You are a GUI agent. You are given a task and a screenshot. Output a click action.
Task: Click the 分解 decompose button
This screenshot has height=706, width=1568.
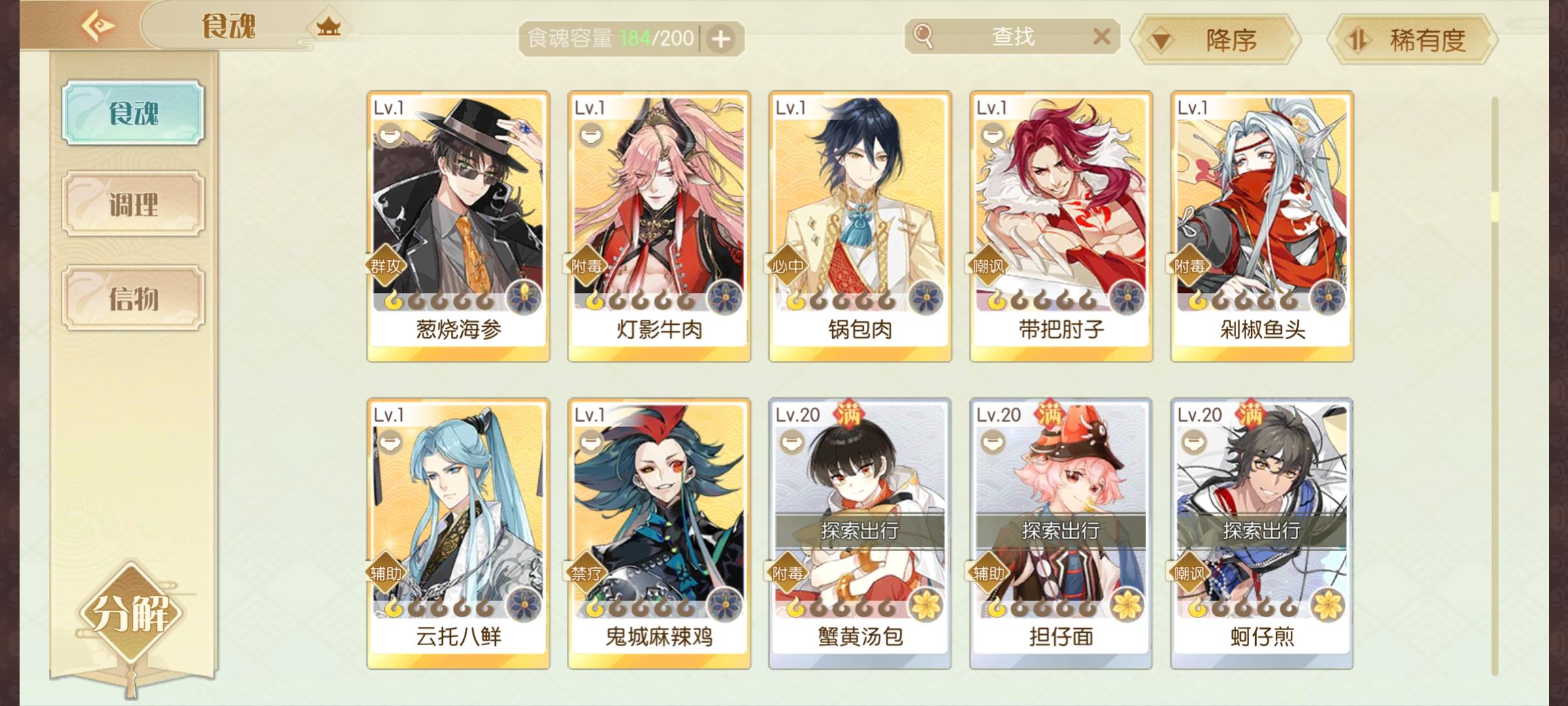pos(131,613)
